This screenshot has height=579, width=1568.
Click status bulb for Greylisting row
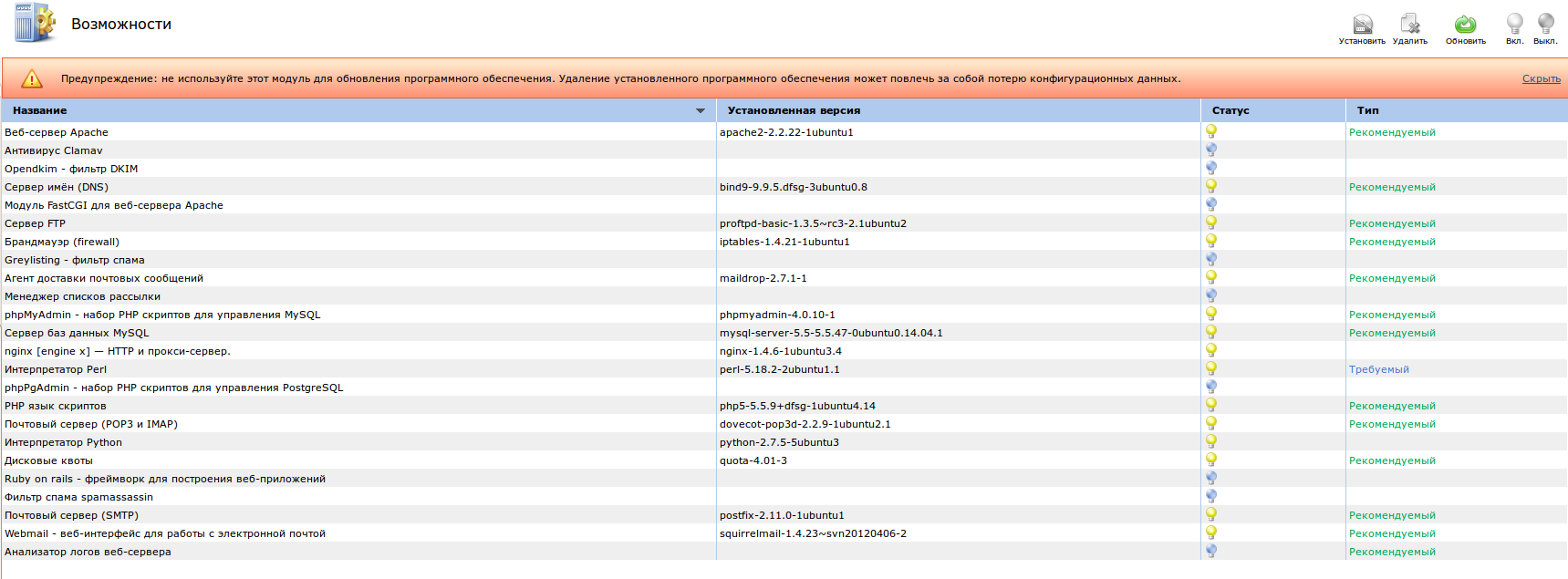coord(1211,259)
